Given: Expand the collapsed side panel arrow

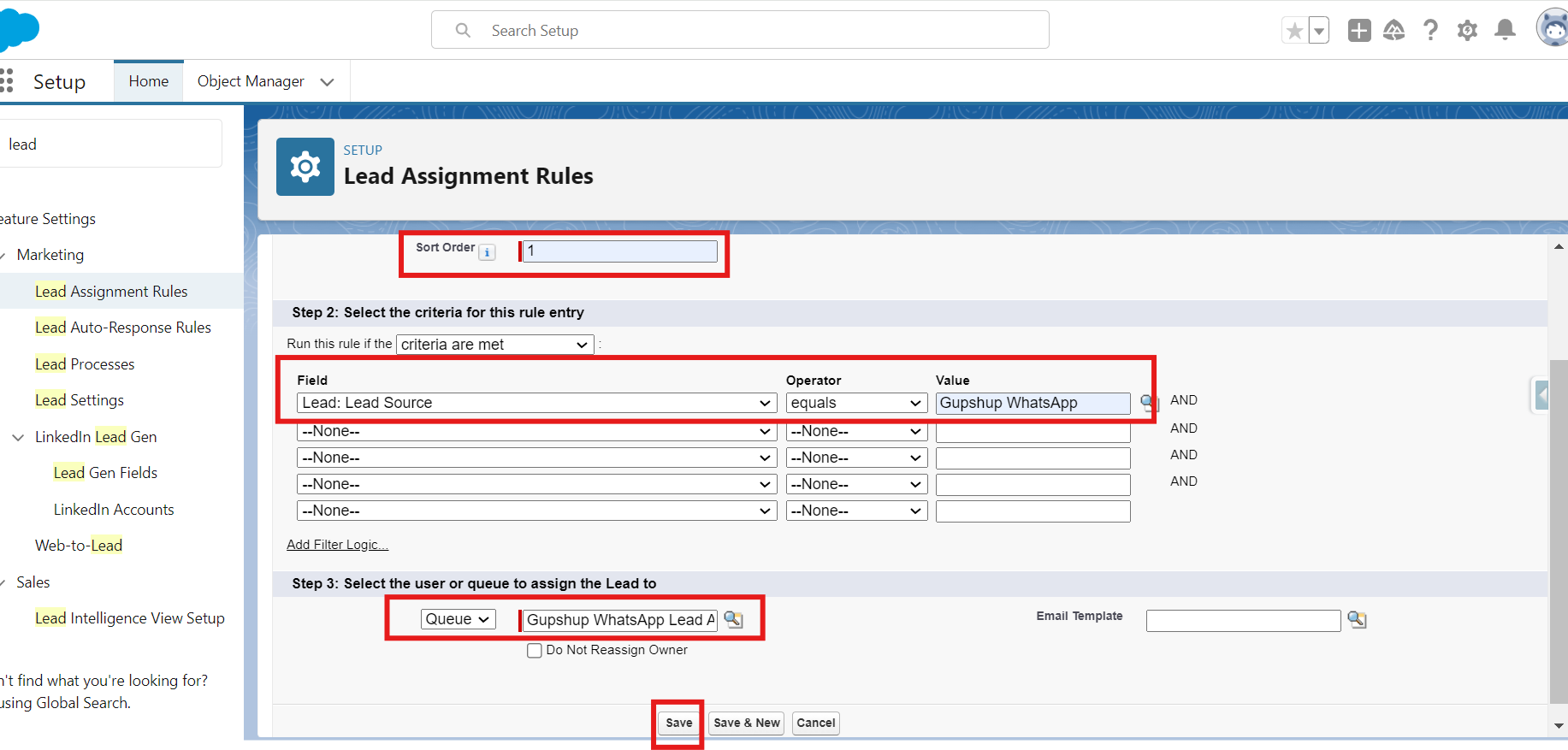Looking at the screenshot, I should click(1541, 396).
